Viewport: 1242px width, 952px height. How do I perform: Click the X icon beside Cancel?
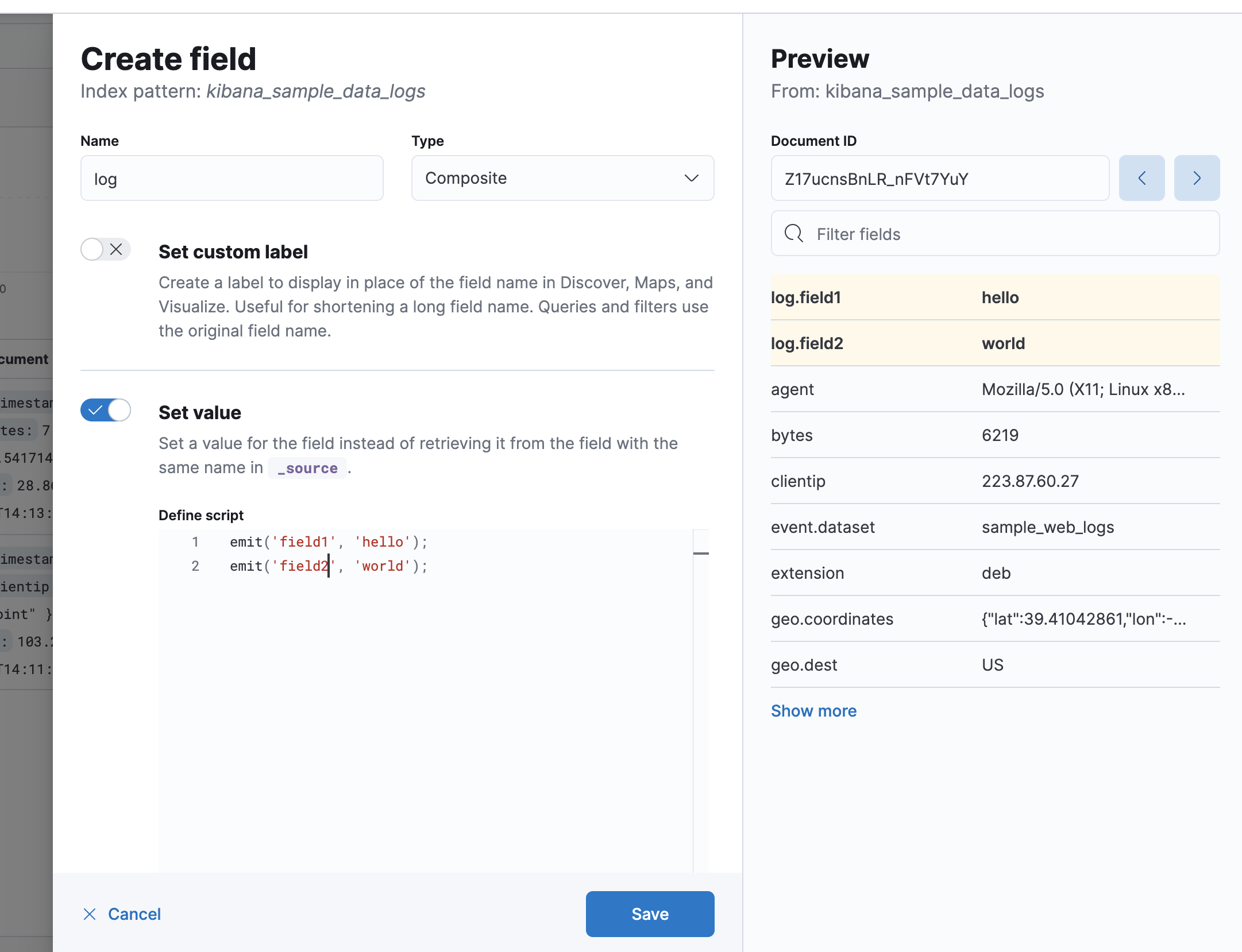point(90,914)
